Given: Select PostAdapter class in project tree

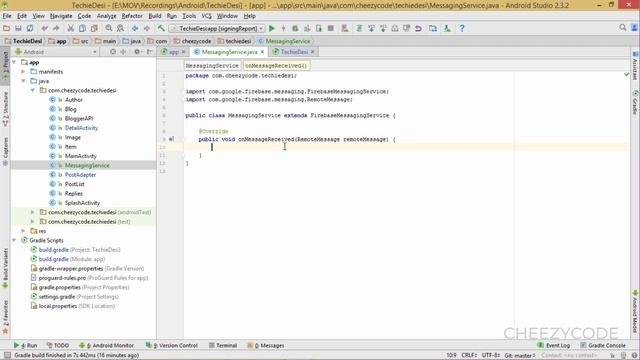Looking at the screenshot, I should tap(80, 175).
